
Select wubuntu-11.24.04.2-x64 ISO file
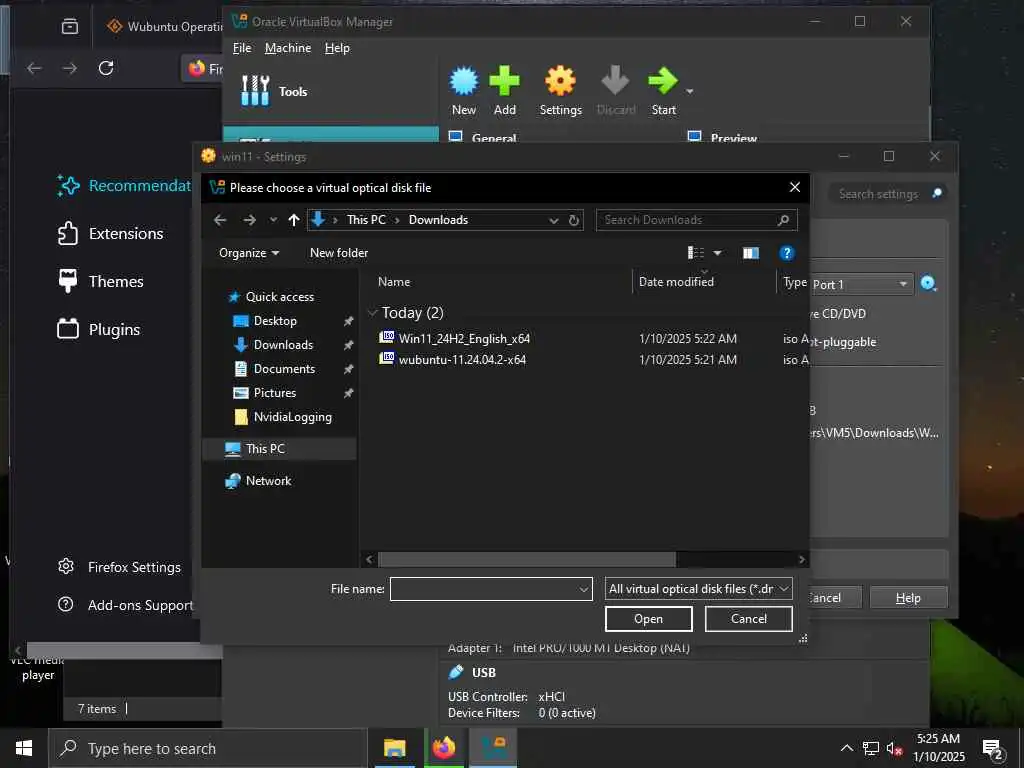(x=462, y=359)
